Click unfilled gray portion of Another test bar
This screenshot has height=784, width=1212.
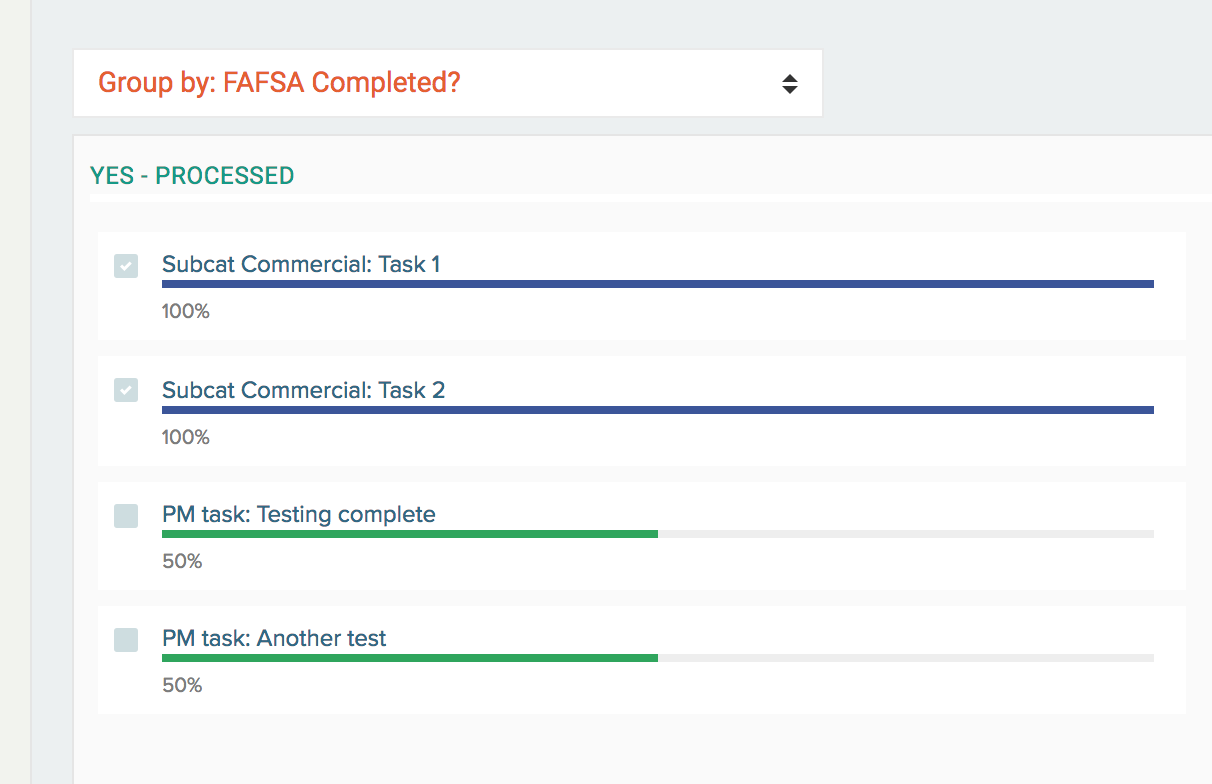pyautogui.click(x=905, y=658)
